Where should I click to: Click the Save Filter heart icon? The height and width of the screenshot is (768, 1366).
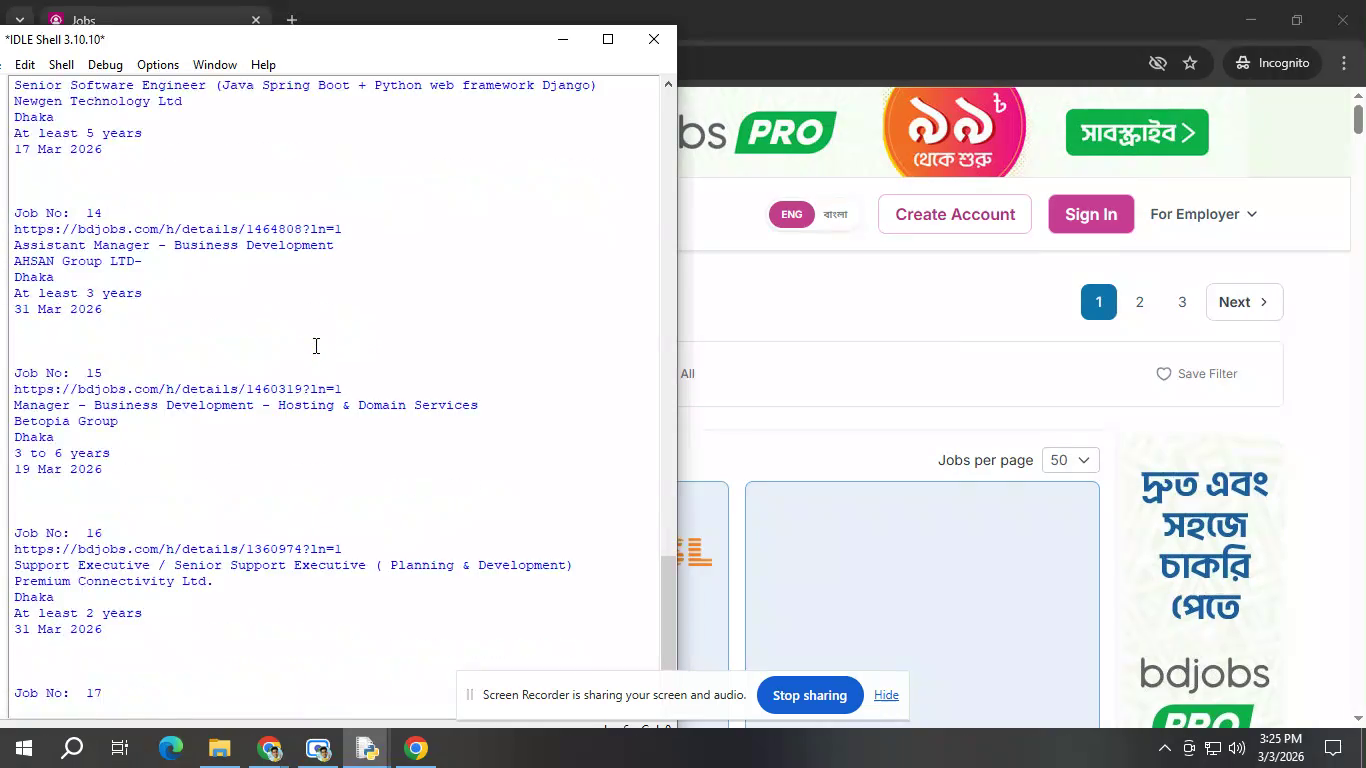[1164, 374]
